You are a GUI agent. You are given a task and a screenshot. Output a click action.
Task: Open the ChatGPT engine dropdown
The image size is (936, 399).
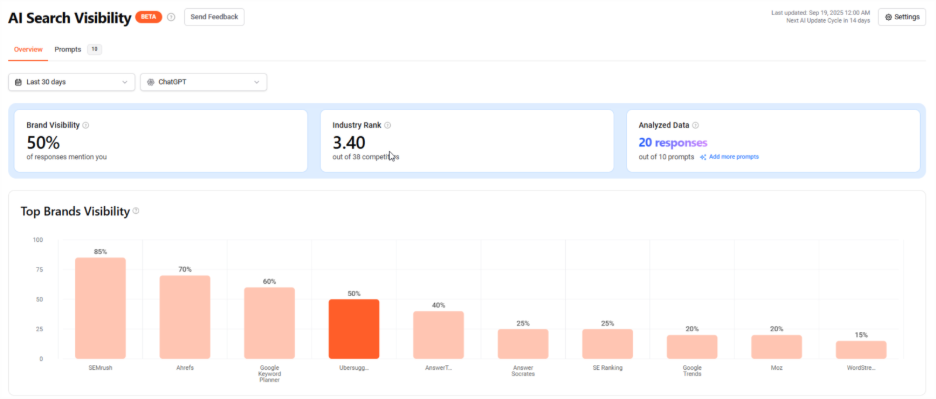204,82
